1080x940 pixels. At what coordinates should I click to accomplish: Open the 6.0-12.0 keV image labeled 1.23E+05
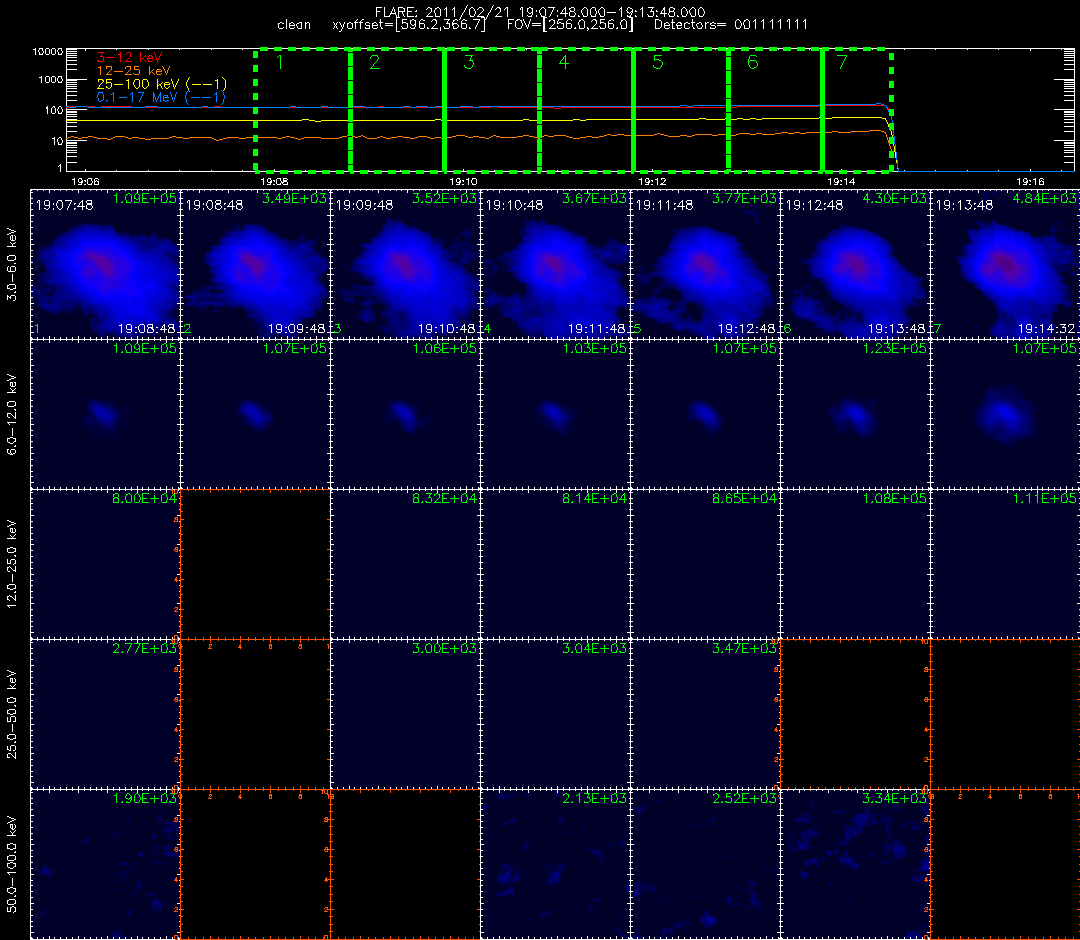pyautogui.click(x=856, y=415)
